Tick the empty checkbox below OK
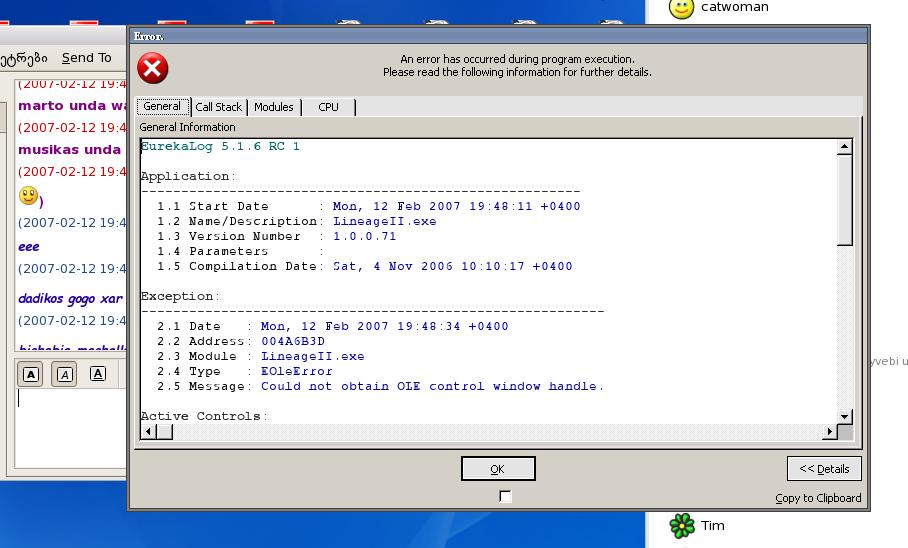The height and width of the screenshot is (548, 908). 505,496
